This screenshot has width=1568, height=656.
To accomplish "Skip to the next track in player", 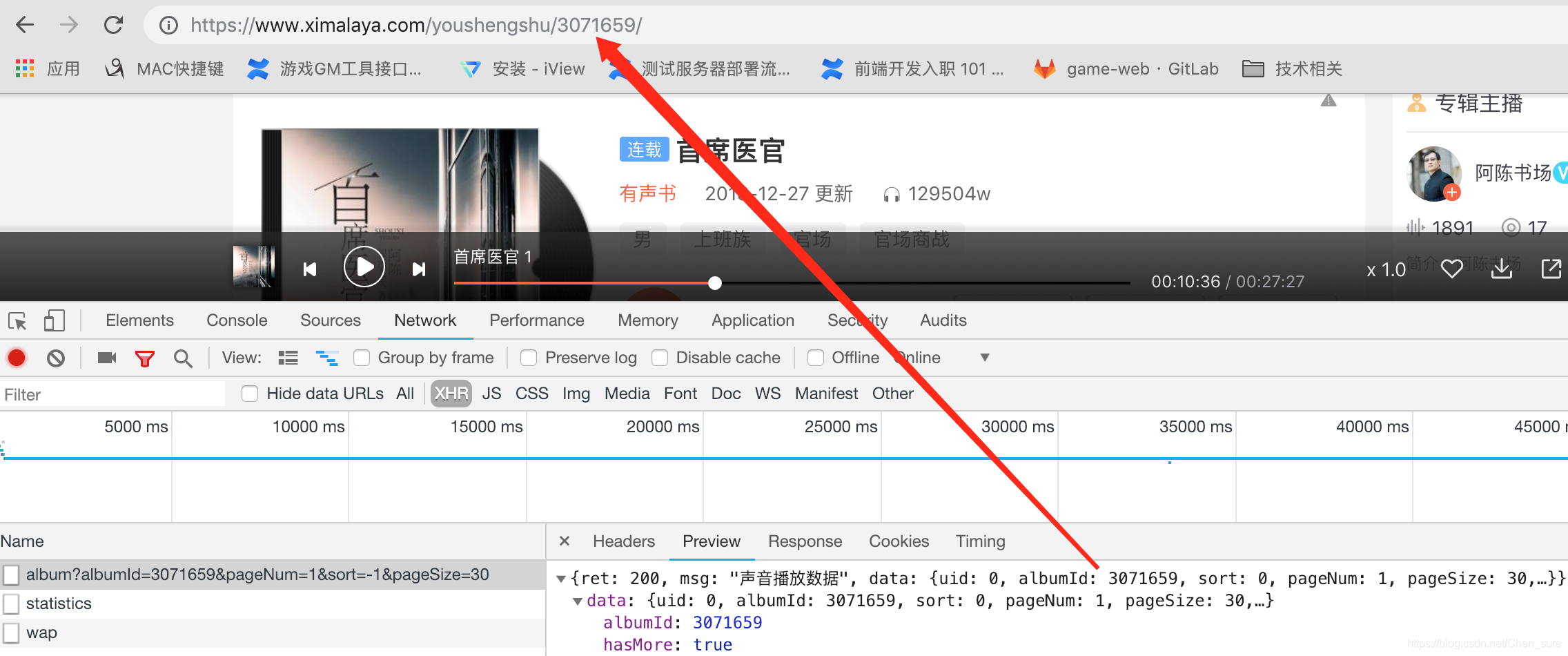I will 419,269.
